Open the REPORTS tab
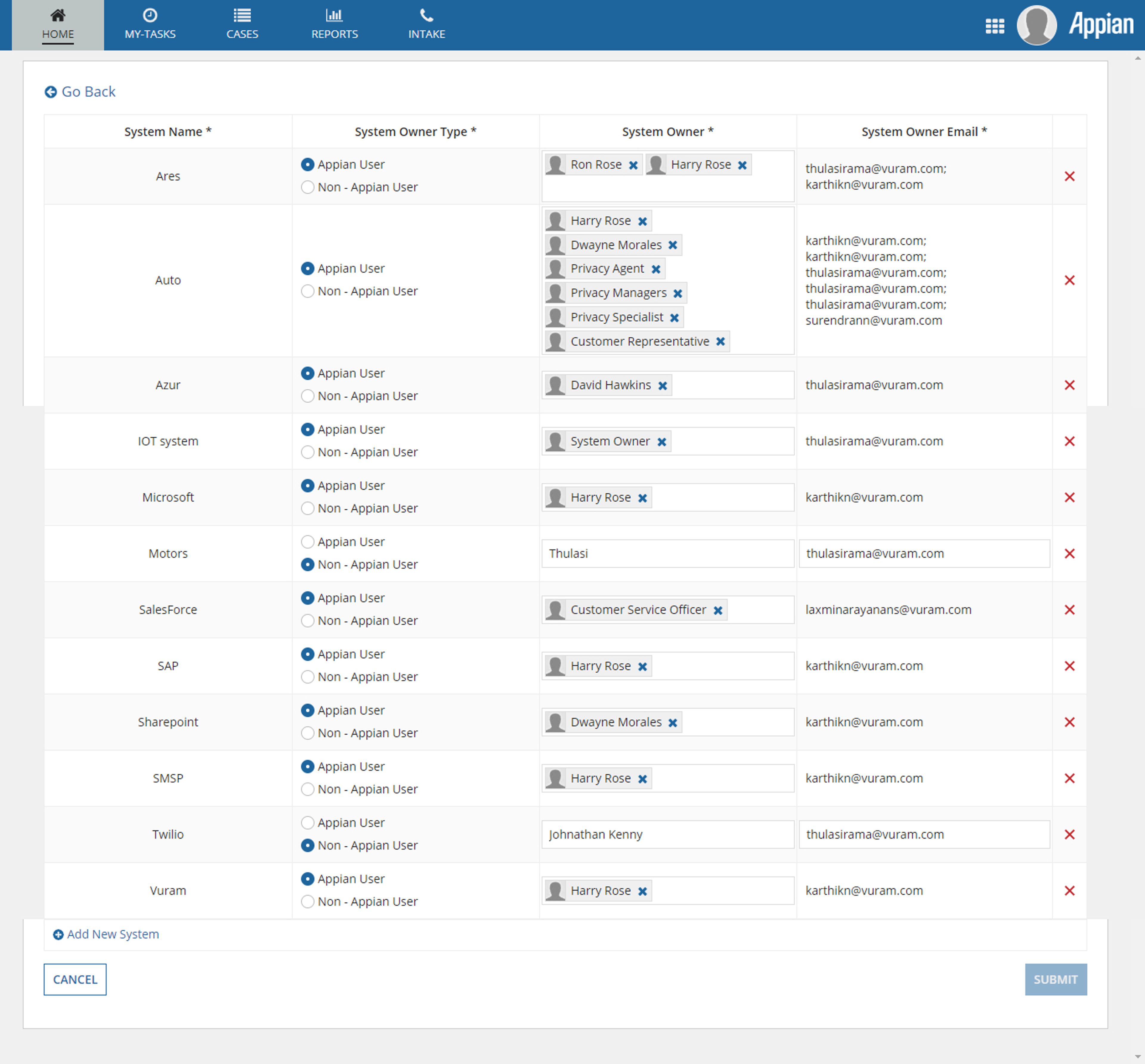 coord(335,25)
